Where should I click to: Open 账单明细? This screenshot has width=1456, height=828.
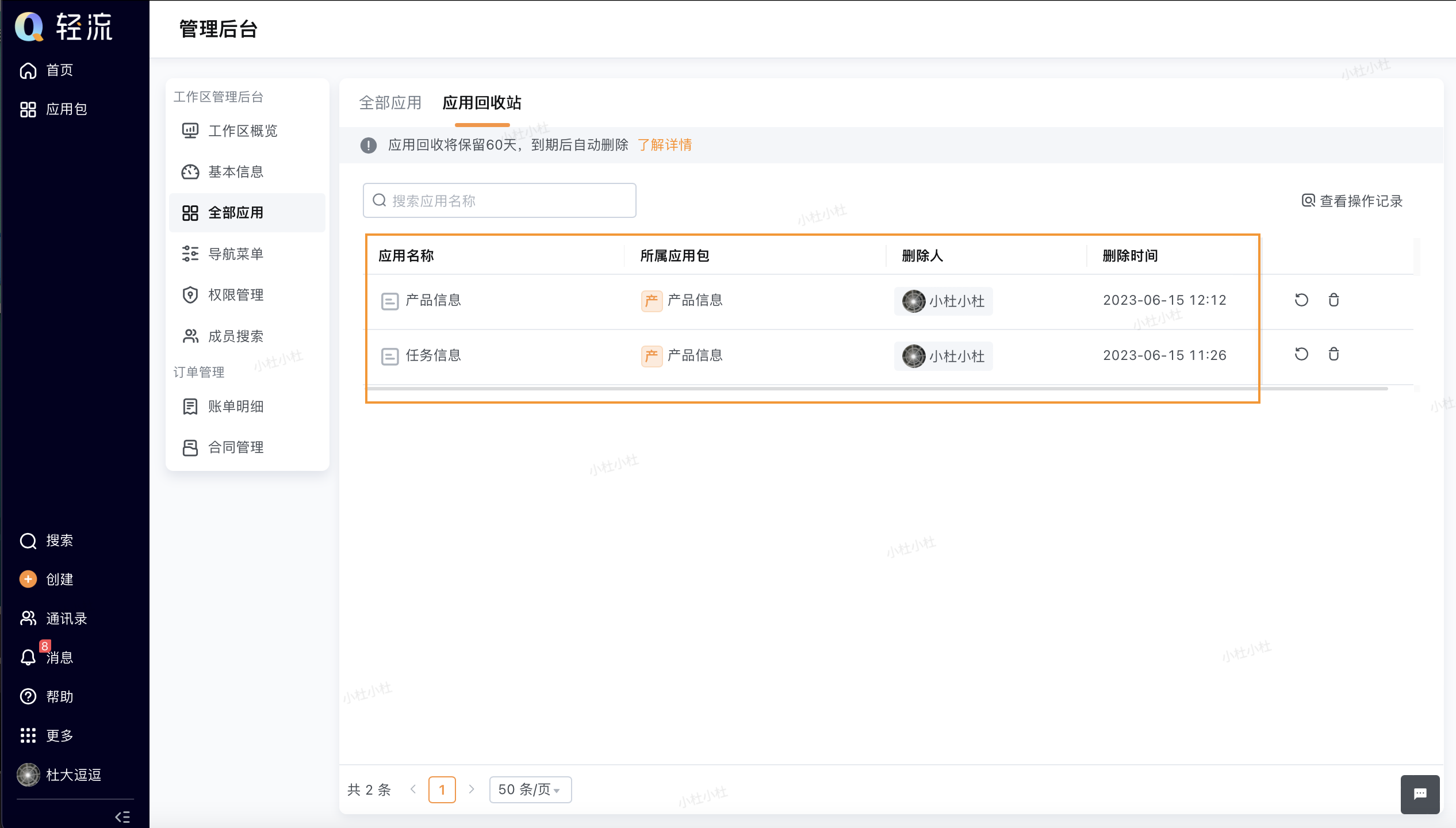[x=247, y=407]
